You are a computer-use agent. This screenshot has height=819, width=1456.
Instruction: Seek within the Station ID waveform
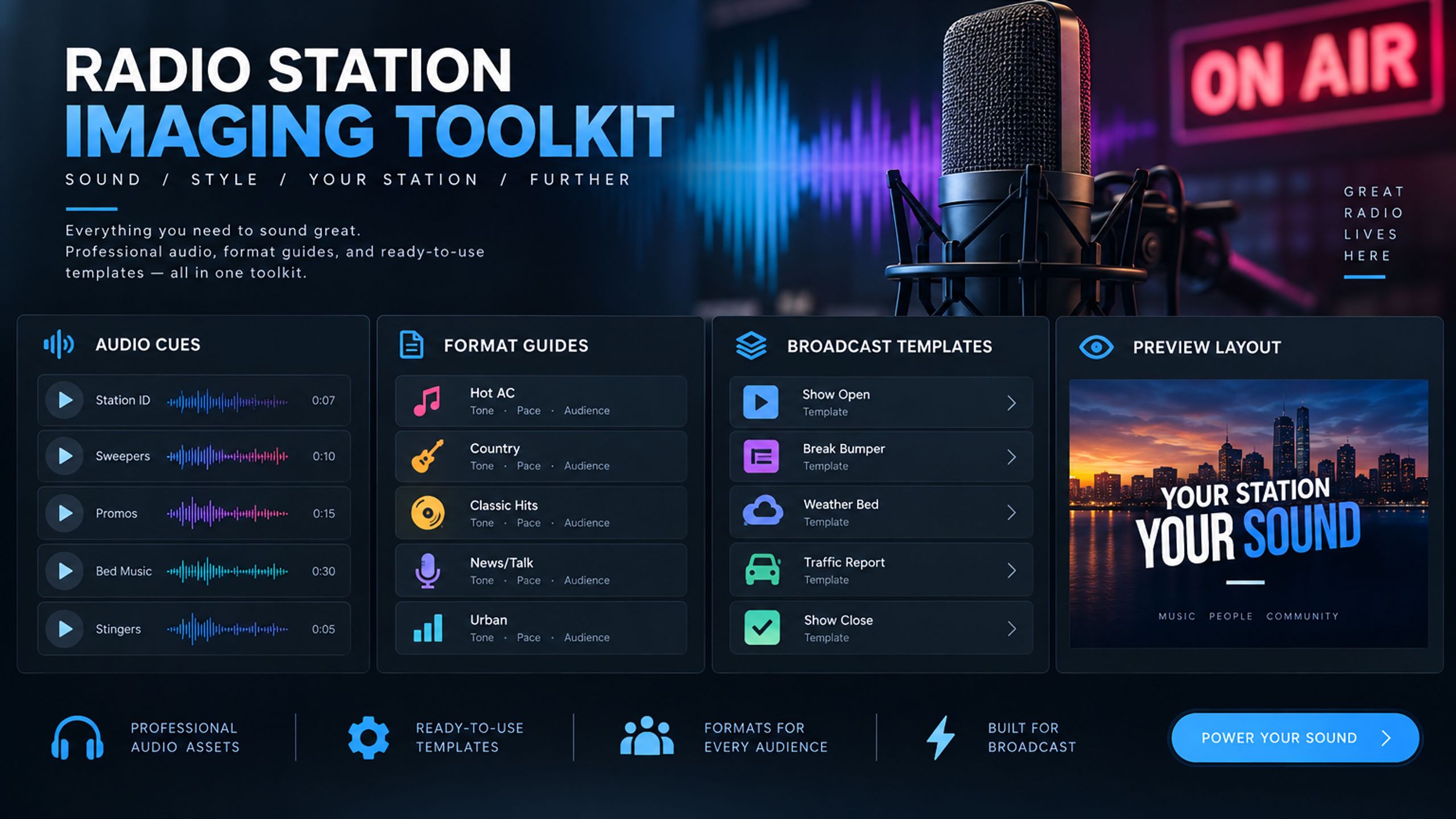227,402
